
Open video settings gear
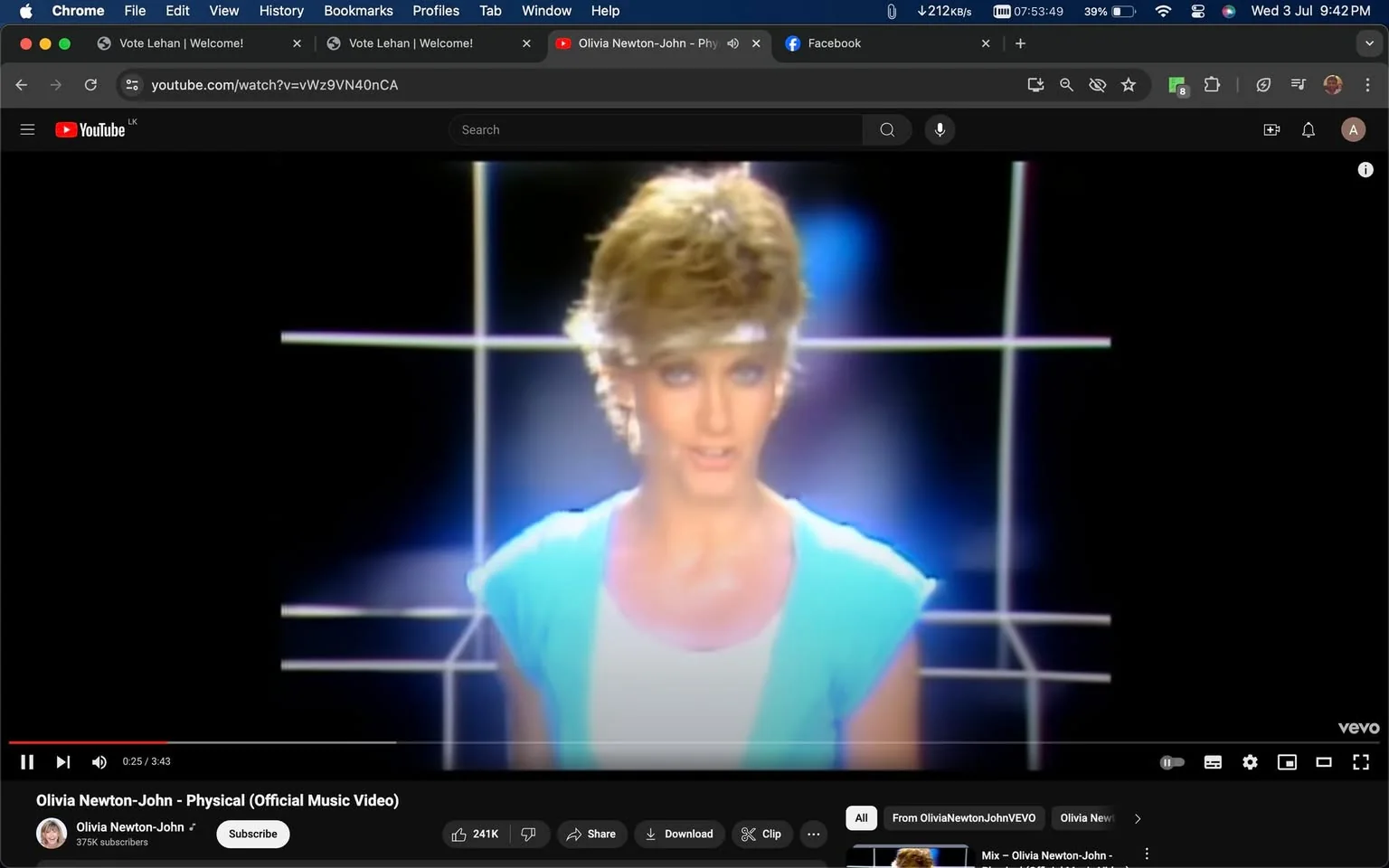1250,762
